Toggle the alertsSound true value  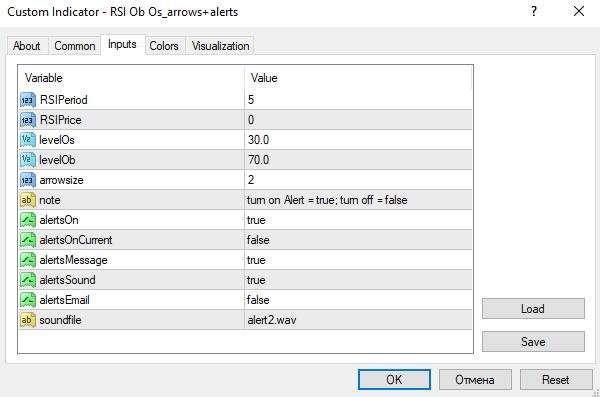click(358, 280)
